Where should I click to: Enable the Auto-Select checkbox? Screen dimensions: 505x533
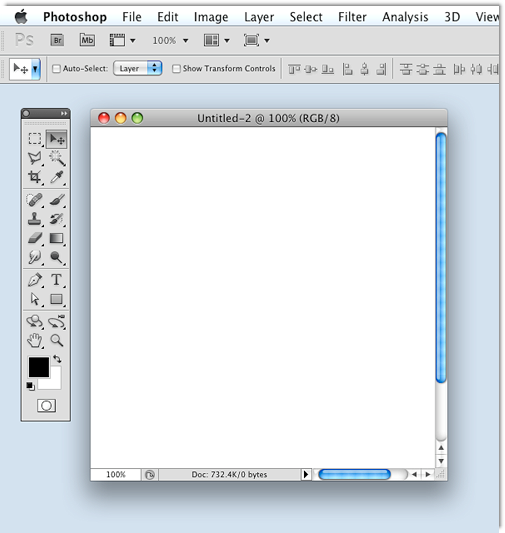56,69
